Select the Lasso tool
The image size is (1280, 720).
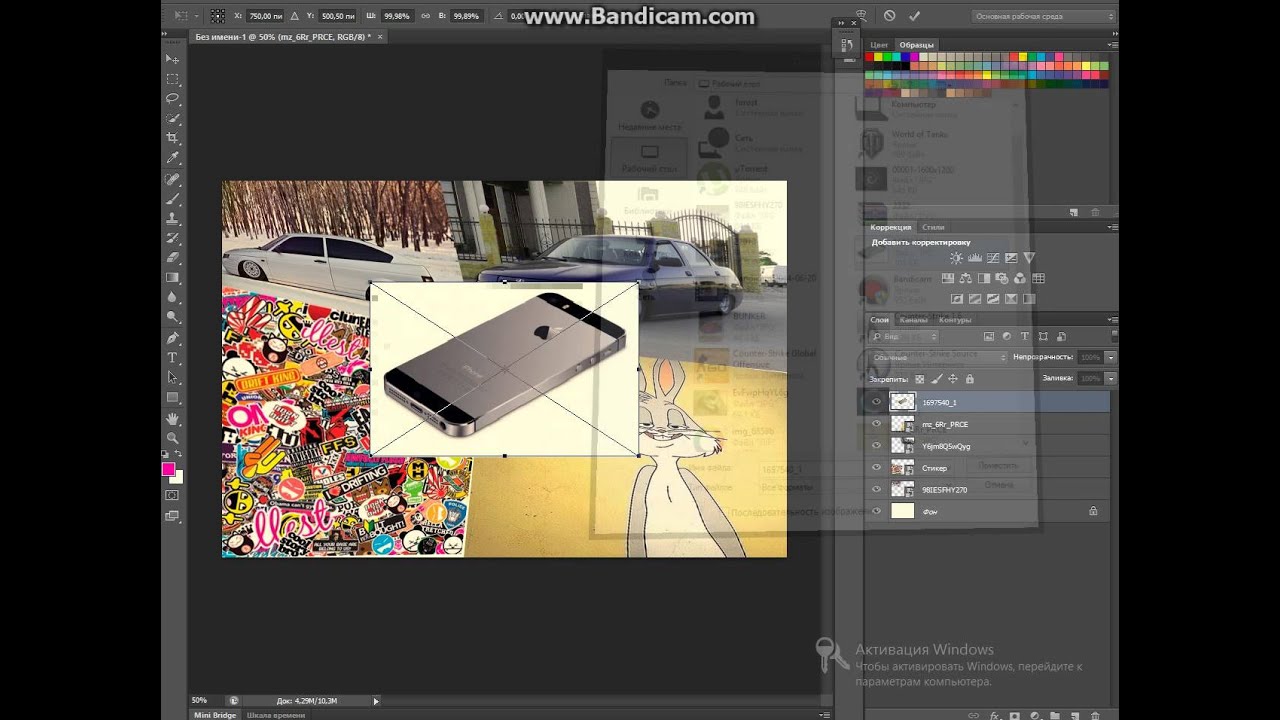pos(172,99)
